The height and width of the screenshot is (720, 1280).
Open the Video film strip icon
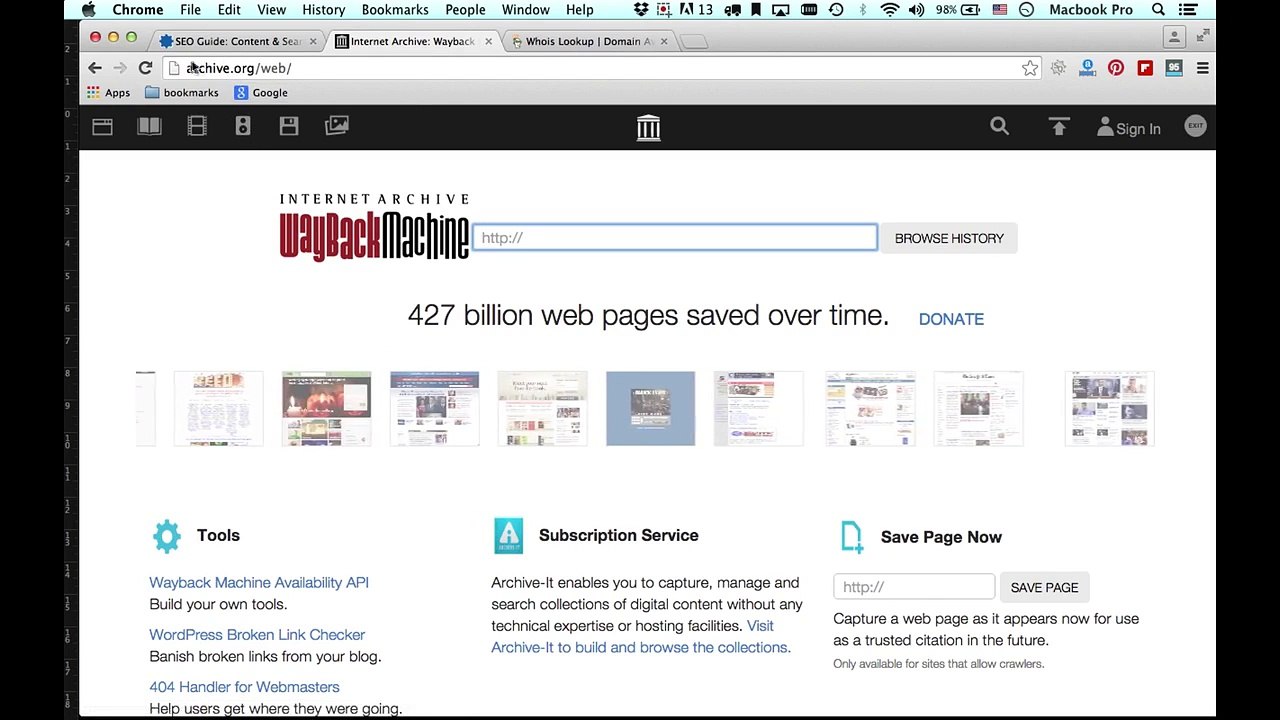[x=197, y=126]
